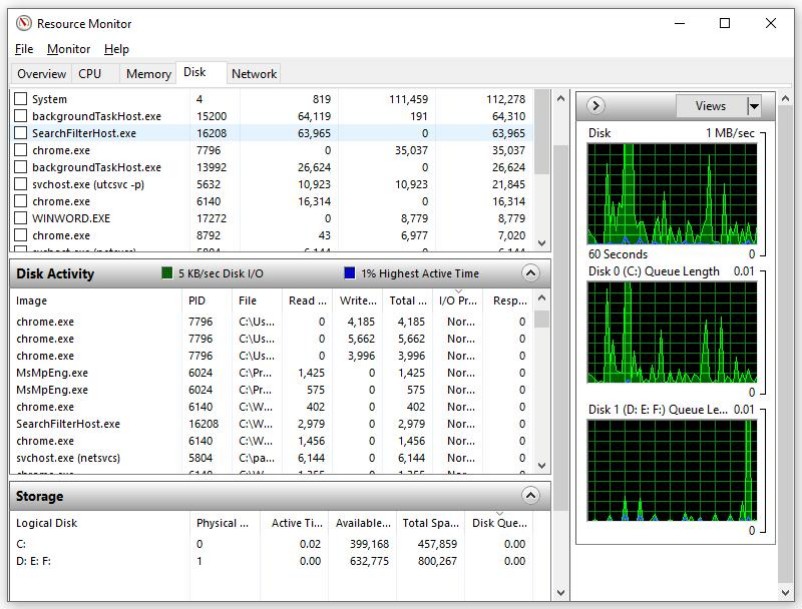The image size is (802, 609).
Task: Click graphs pane scroll-down arrow
Action: click(x=786, y=593)
